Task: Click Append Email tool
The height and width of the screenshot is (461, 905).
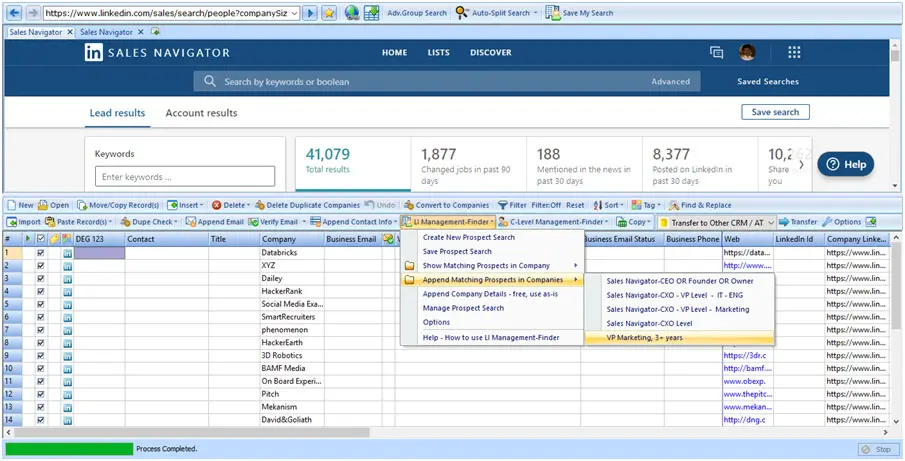Action: 215,222
